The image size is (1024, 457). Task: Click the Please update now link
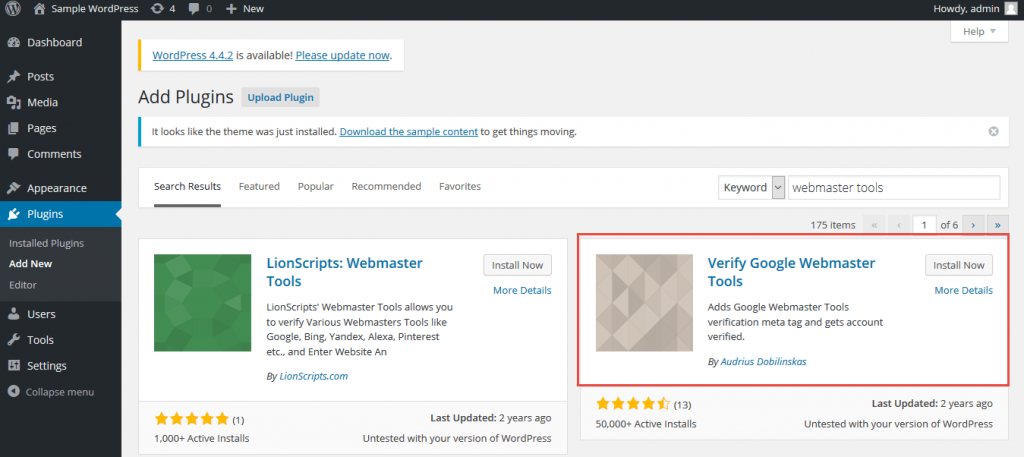343,55
